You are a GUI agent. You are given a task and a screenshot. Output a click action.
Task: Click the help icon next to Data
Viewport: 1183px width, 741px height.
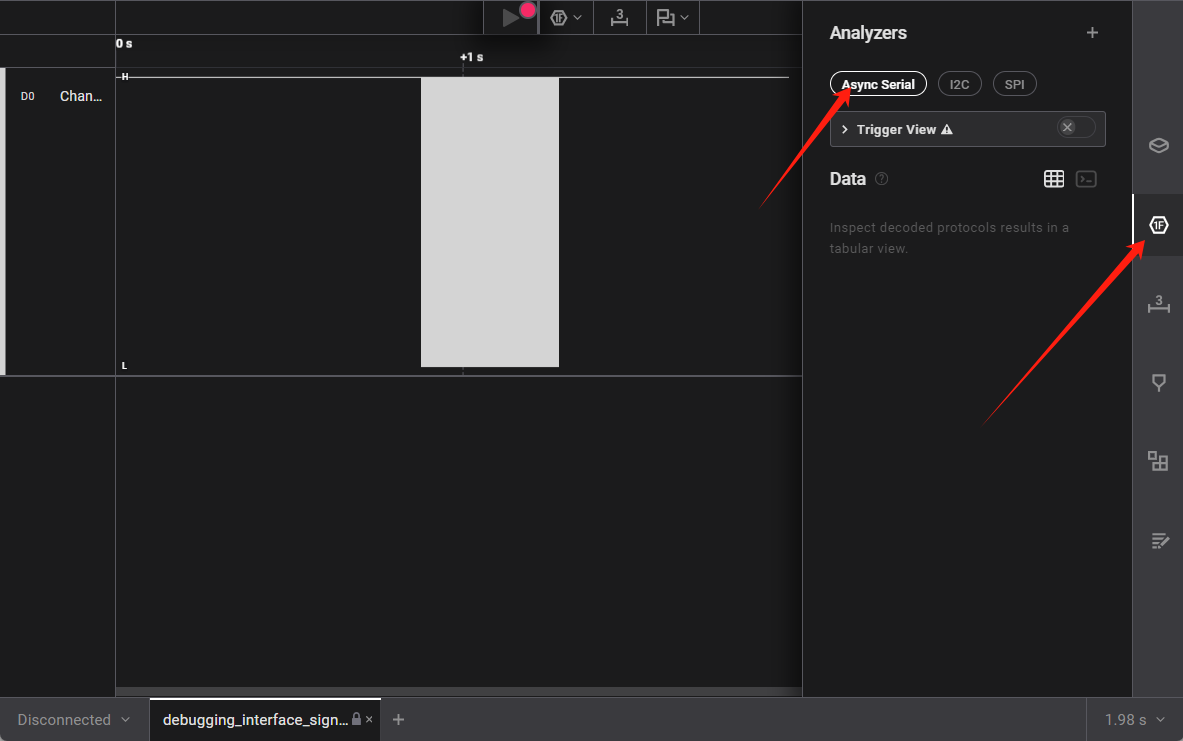point(881,179)
